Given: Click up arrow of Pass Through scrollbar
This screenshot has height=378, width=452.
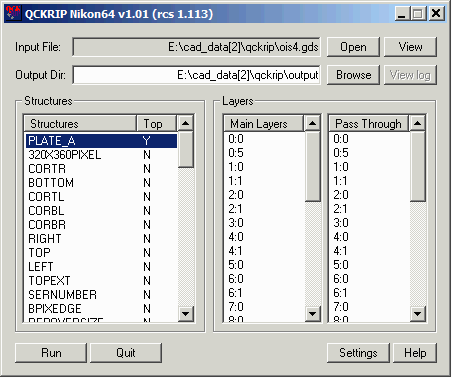Looking at the screenshot, I should [x=417, y=123].
